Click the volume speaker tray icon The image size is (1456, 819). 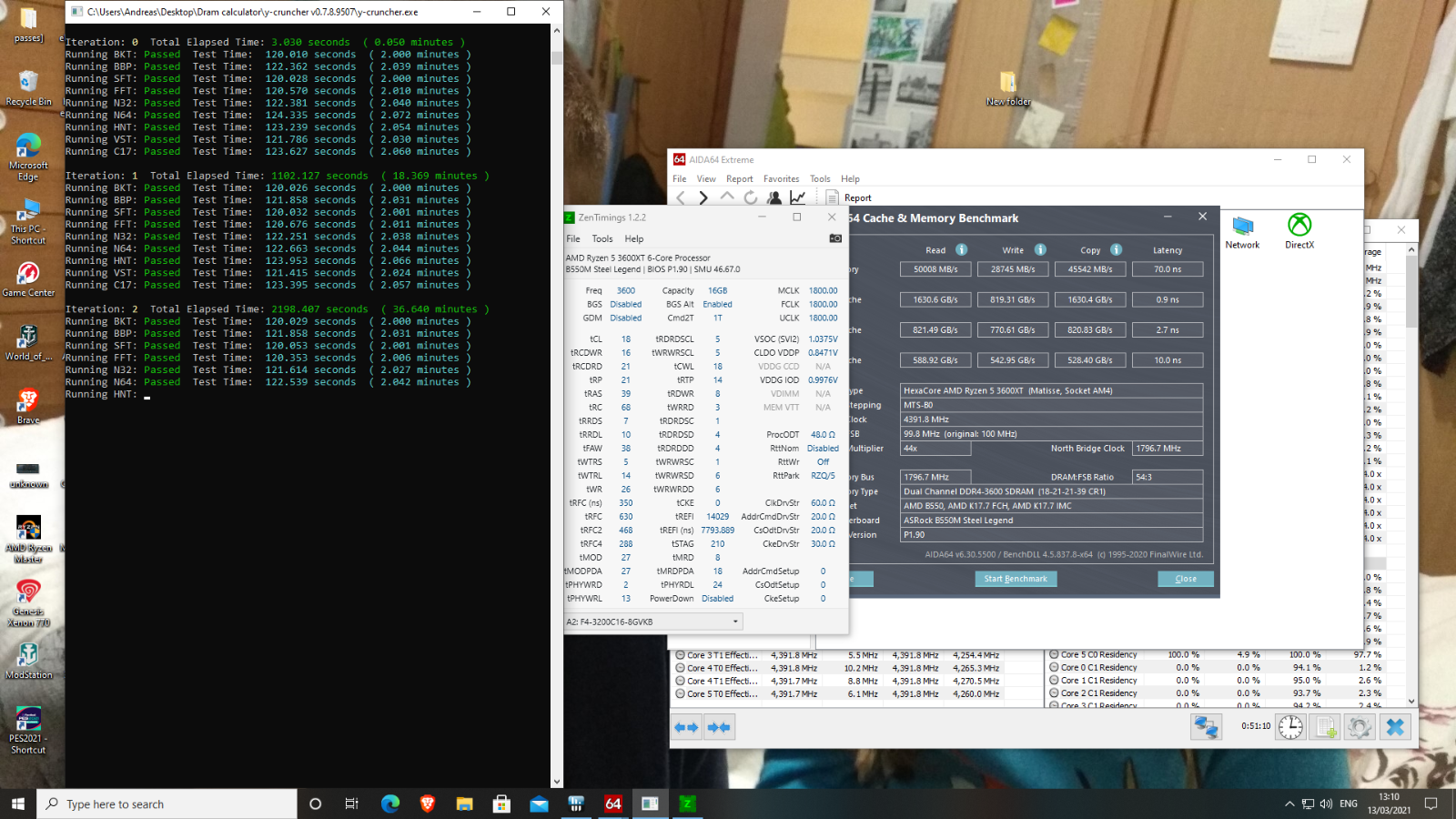1326,804
